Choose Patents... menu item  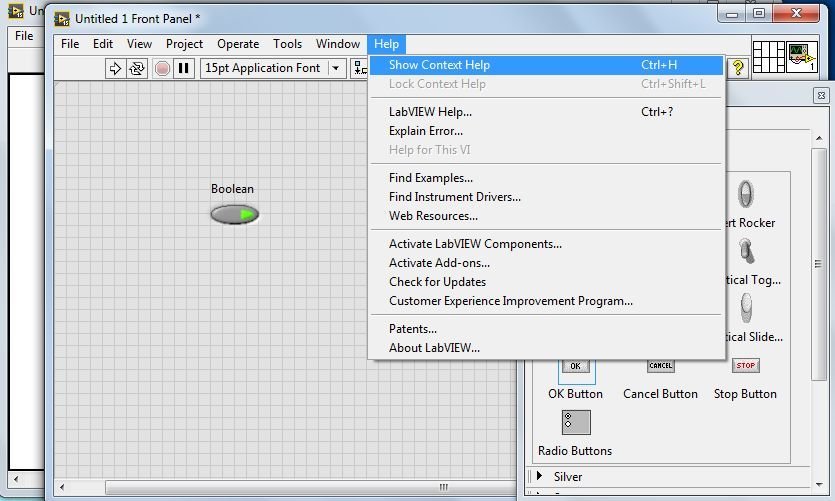pos(546,329)
